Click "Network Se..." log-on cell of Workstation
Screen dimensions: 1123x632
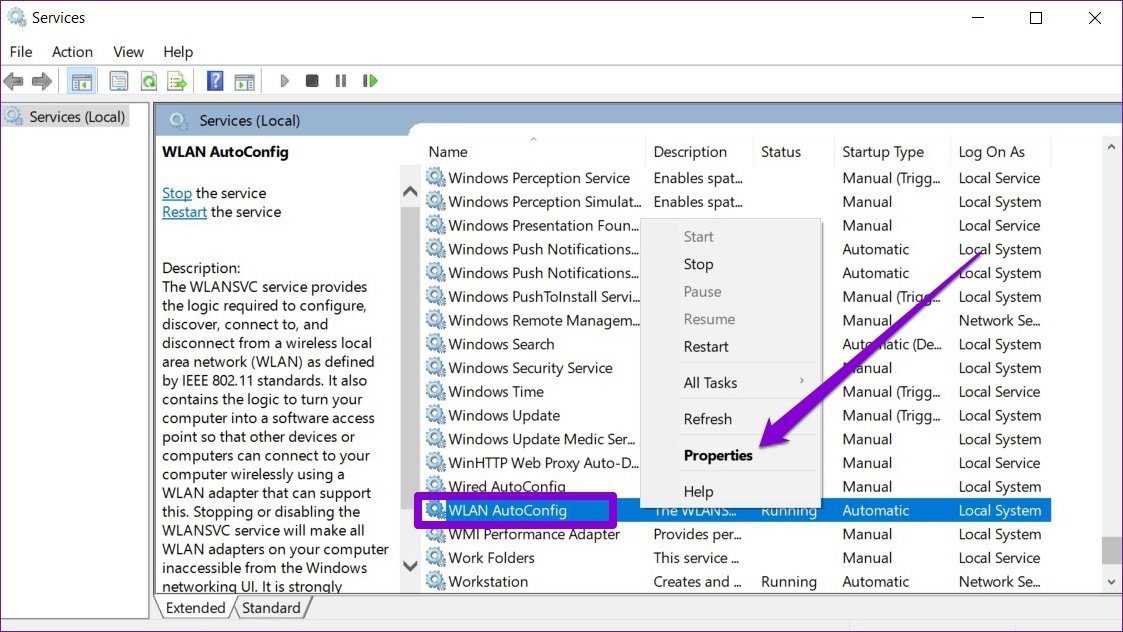point(999,581)
